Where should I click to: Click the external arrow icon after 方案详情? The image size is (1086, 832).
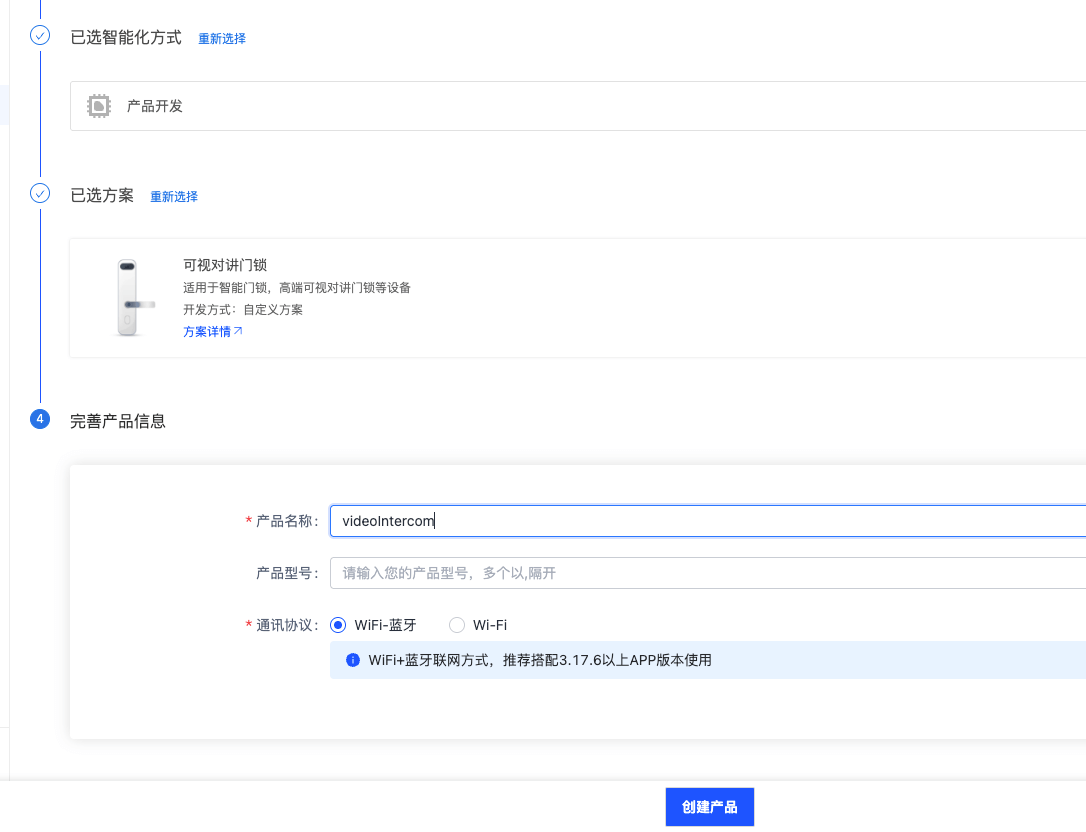coord(238,331)
